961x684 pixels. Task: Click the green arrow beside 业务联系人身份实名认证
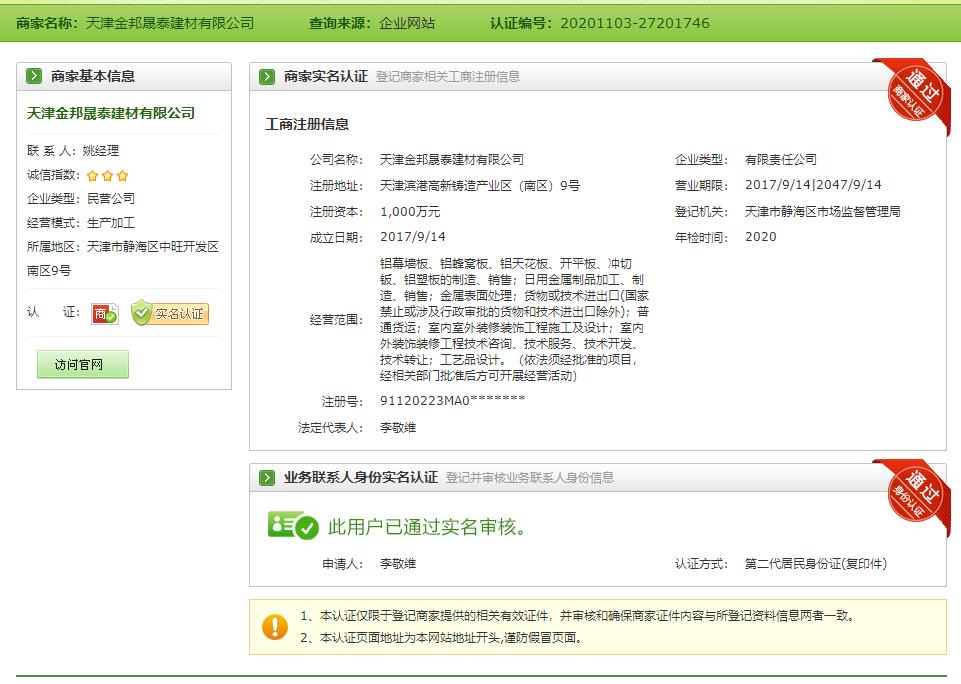tap(267, 478)
